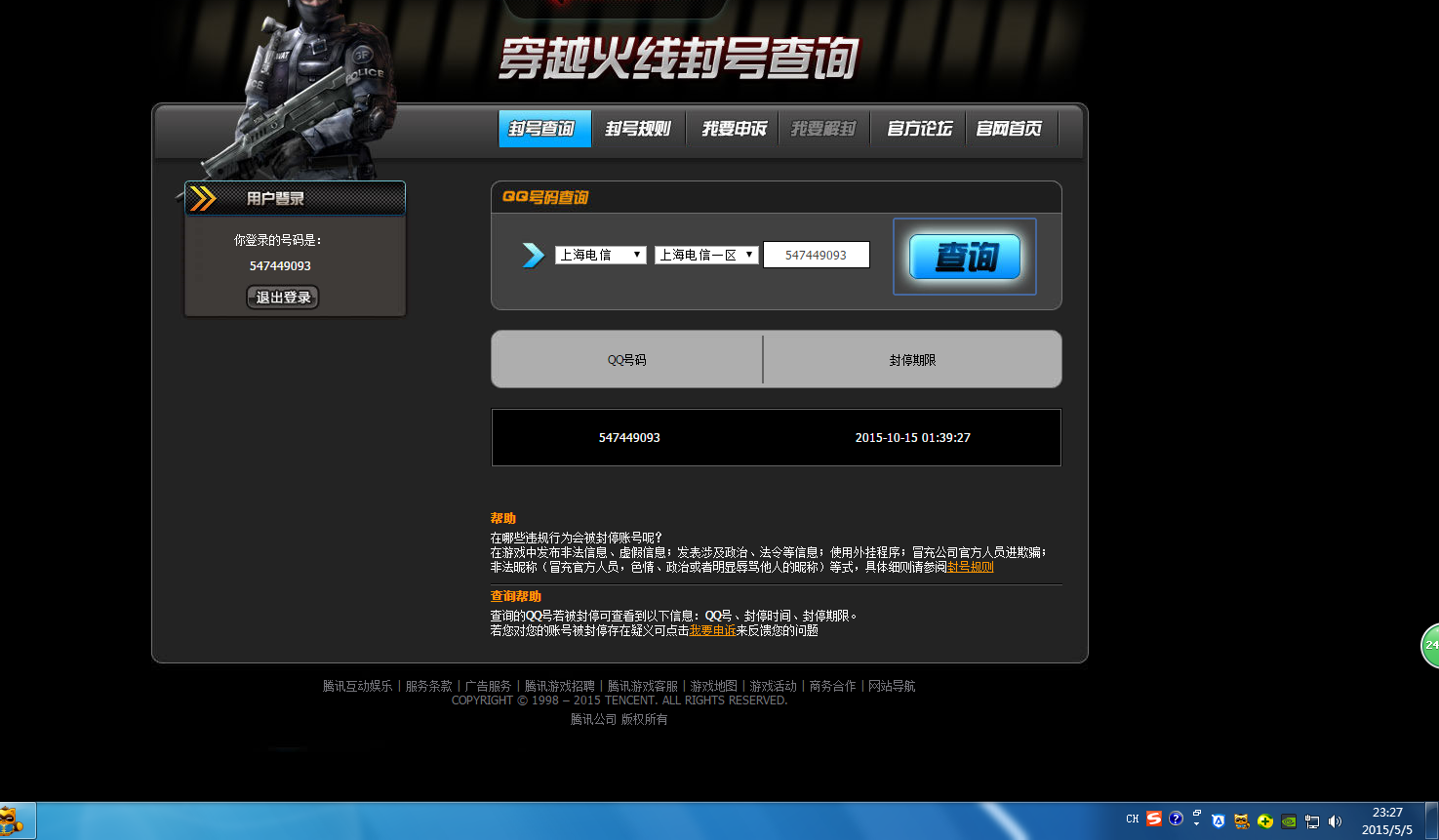Open the NVIDIA tray icon
Viewport: 1439px width, 840px height.
point(1289,820)
